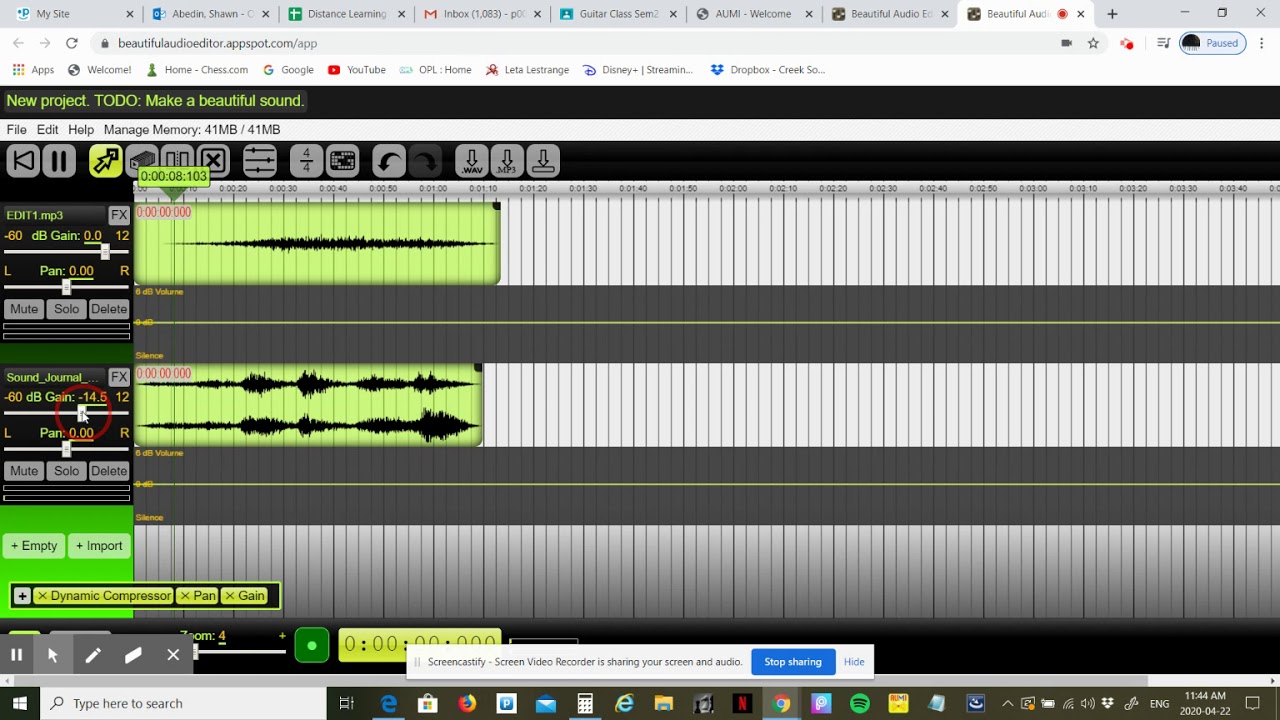Close the Screencastify drawing toolbar
Image resolution: width=1280 pixels, height=720 pixels.
[173, 655]
